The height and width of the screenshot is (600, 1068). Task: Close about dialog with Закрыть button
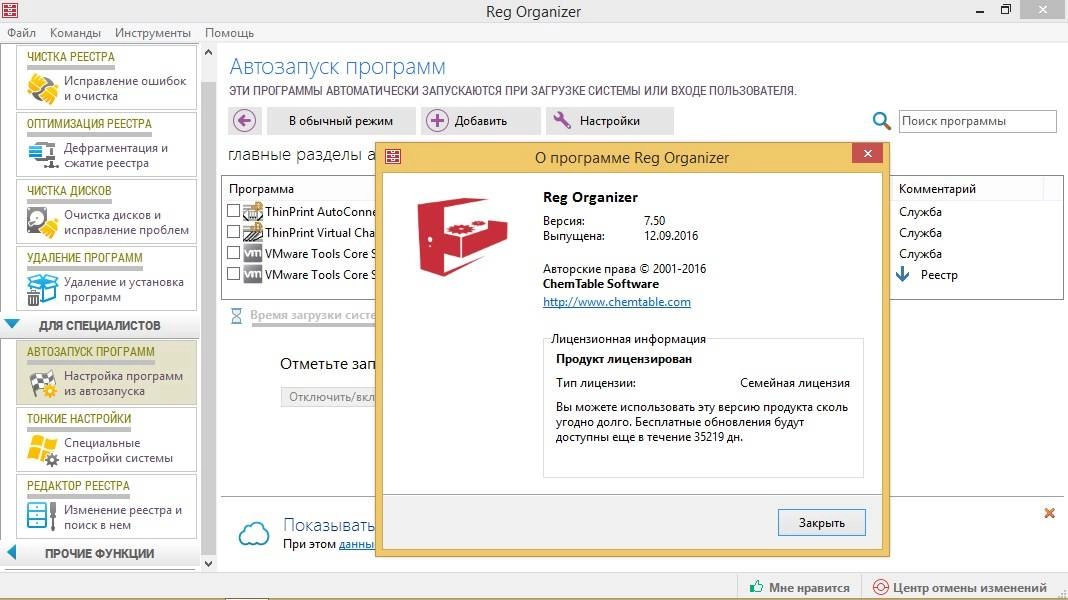tap(821, 522)
